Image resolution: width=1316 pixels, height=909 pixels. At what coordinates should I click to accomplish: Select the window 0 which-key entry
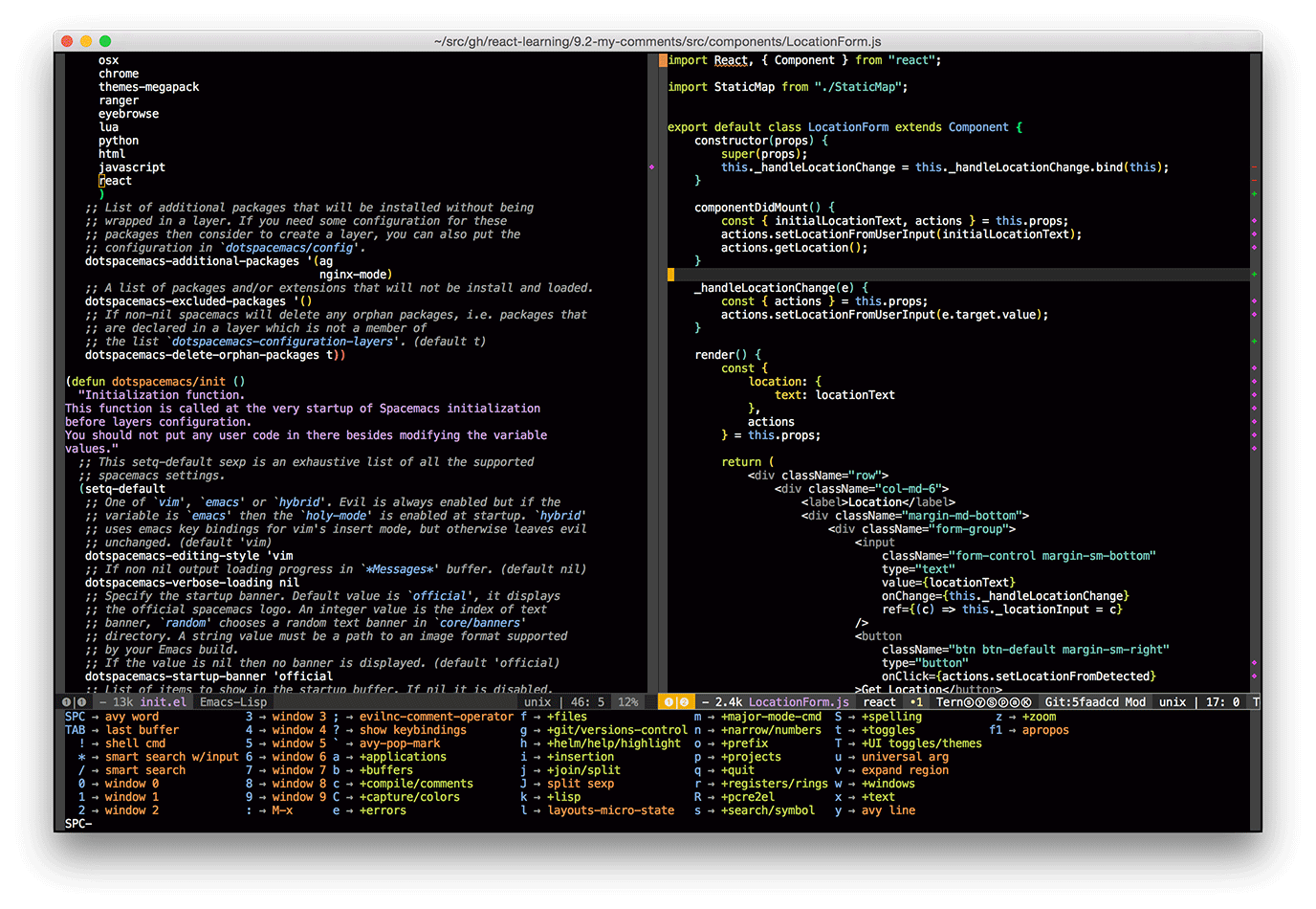click(132, 784)
